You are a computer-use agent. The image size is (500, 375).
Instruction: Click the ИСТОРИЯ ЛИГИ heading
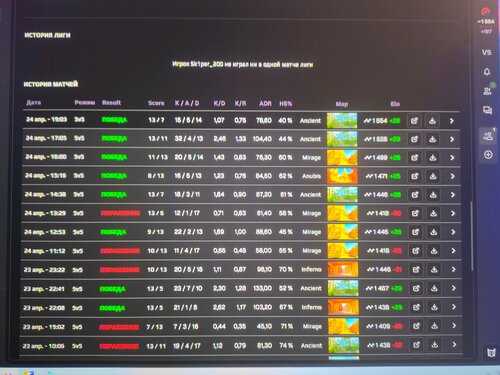click(x=47, y=35)
